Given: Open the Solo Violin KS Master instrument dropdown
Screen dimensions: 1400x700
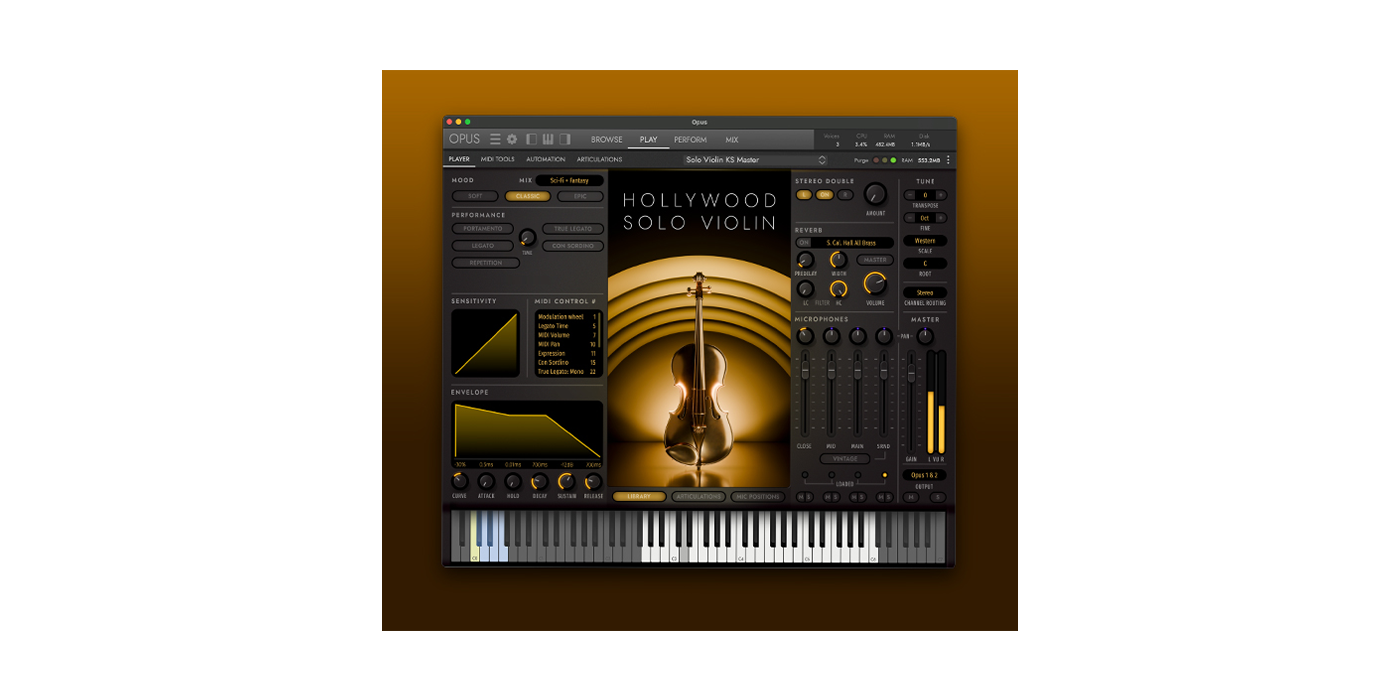Looking at the screenshot, I should click(x=756, y=160).
